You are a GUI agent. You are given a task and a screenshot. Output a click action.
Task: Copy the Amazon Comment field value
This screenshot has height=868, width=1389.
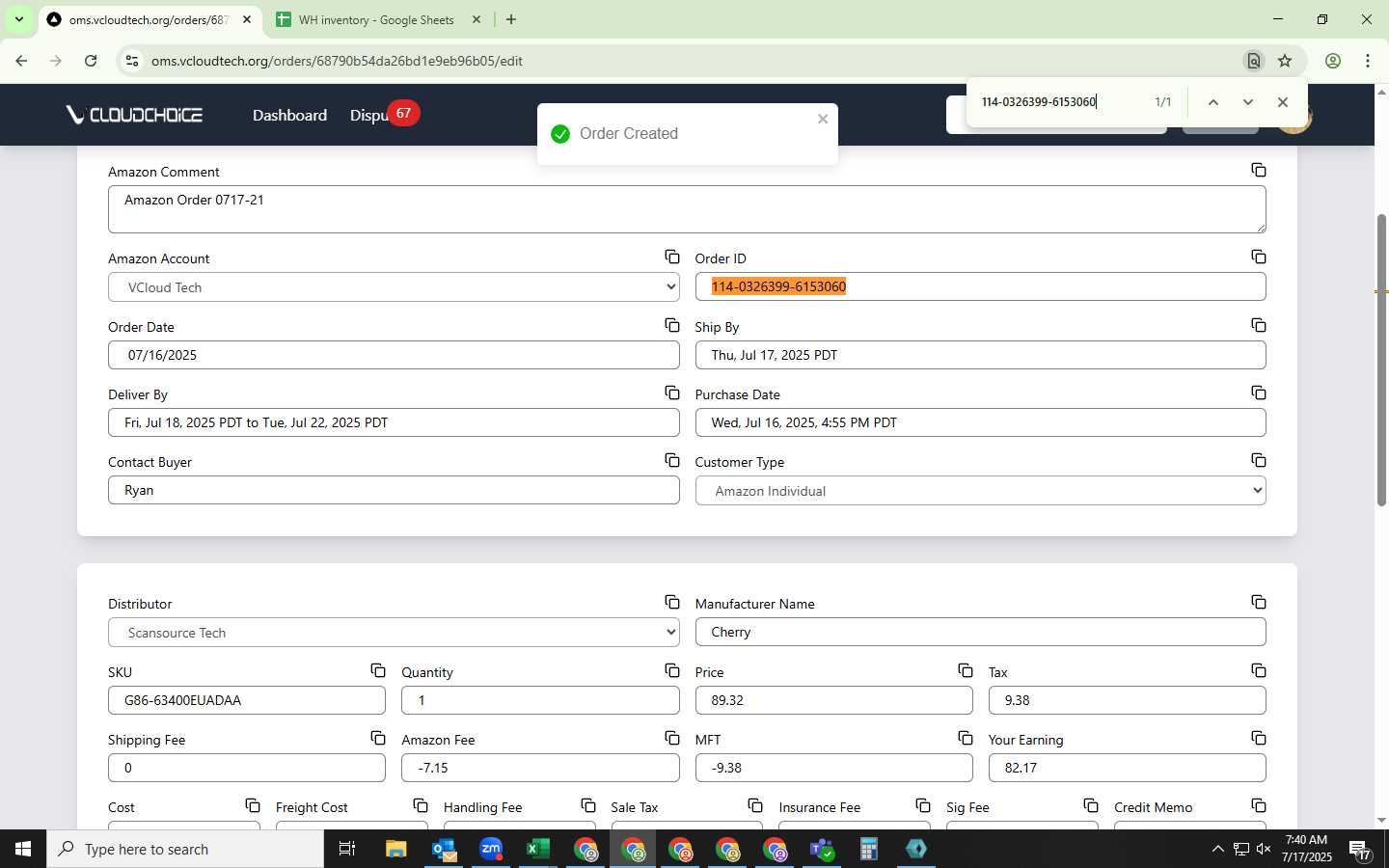pyautogui.click(x=1259, y=170)
